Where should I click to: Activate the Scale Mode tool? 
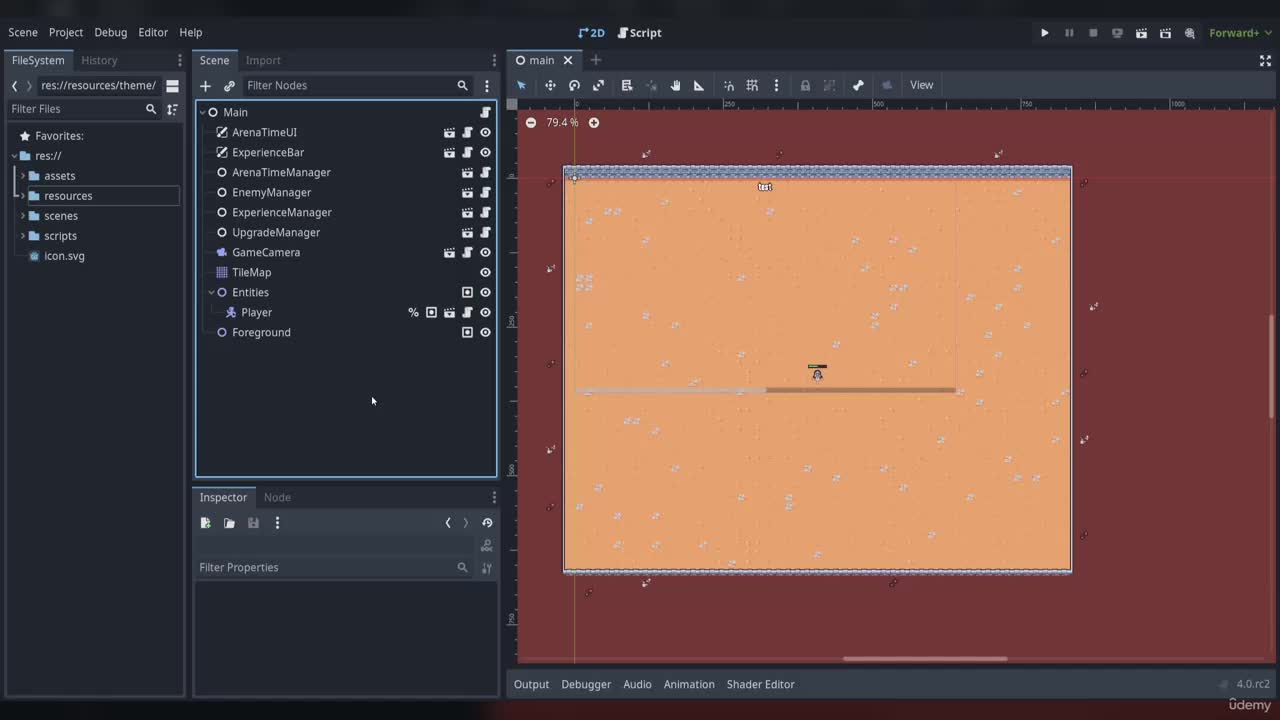(x=598, y=85)
